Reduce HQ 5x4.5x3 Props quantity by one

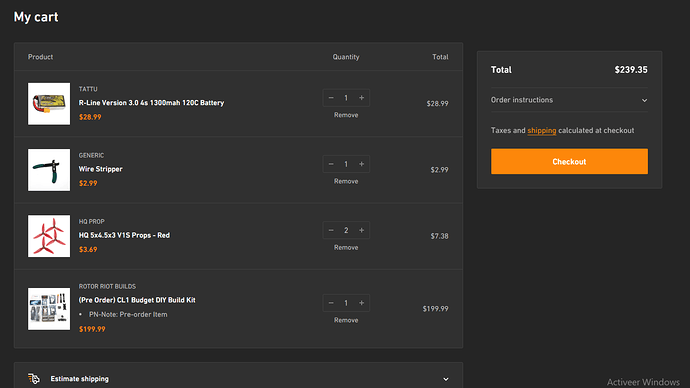pos(331,230)
